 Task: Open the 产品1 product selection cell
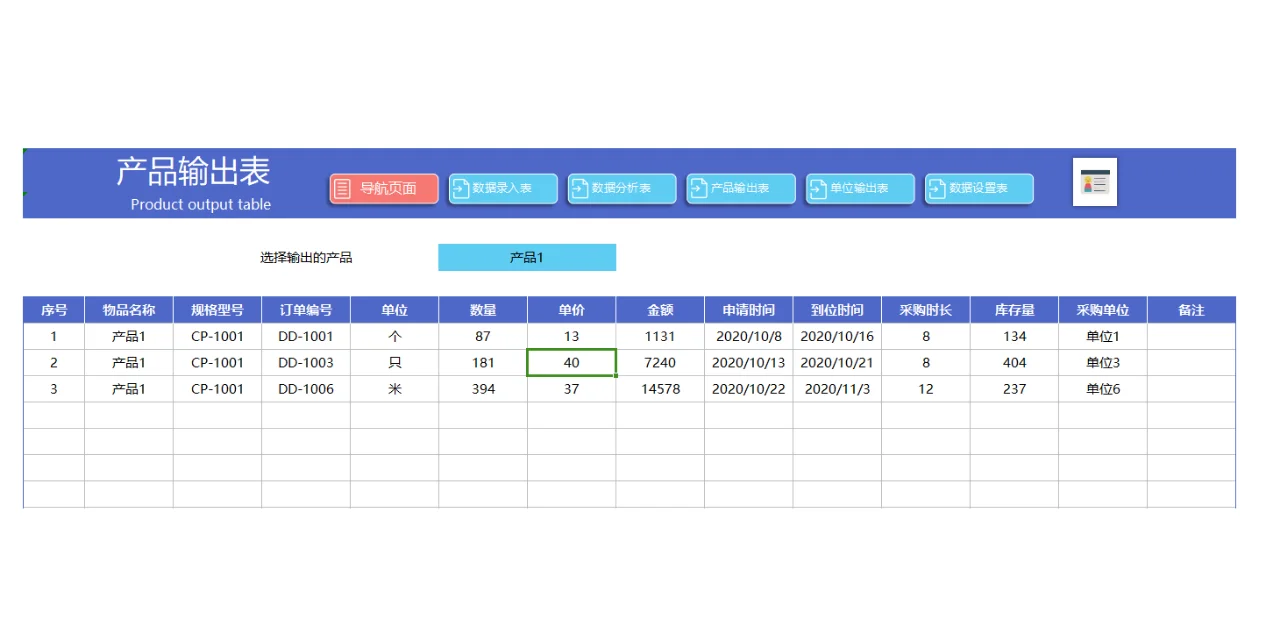click(527, 257)
